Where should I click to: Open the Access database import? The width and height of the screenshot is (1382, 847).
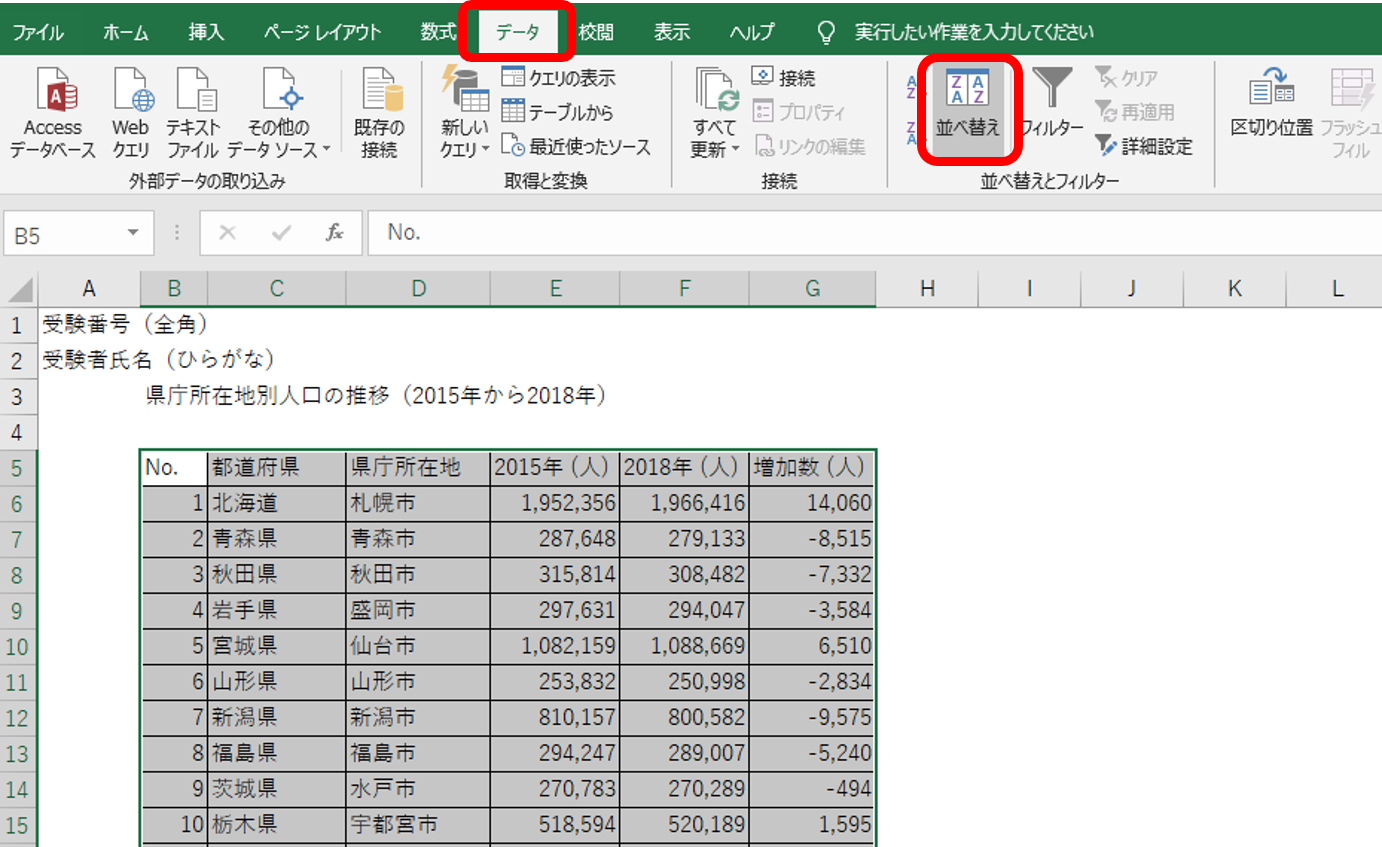click(52, 113)
